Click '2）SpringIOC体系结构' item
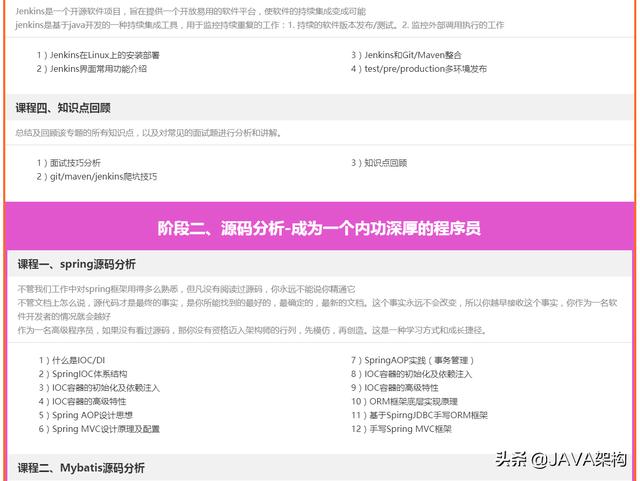 83,374
